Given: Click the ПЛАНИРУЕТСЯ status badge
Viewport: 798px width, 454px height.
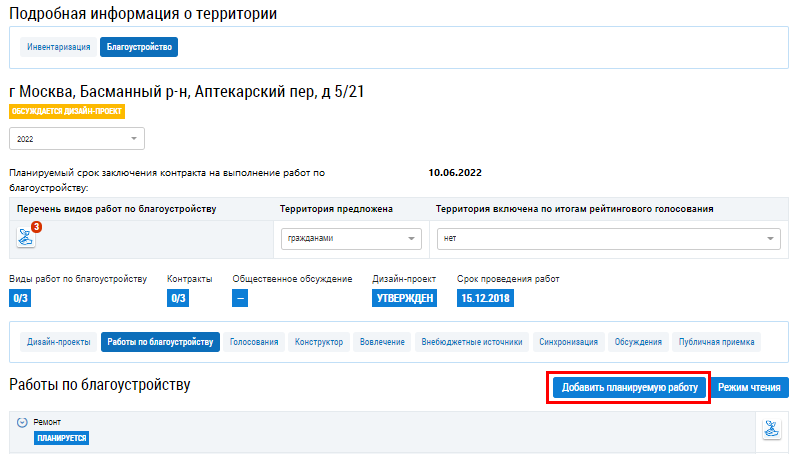Looking at the screenshot, I should tap(62, 438).
